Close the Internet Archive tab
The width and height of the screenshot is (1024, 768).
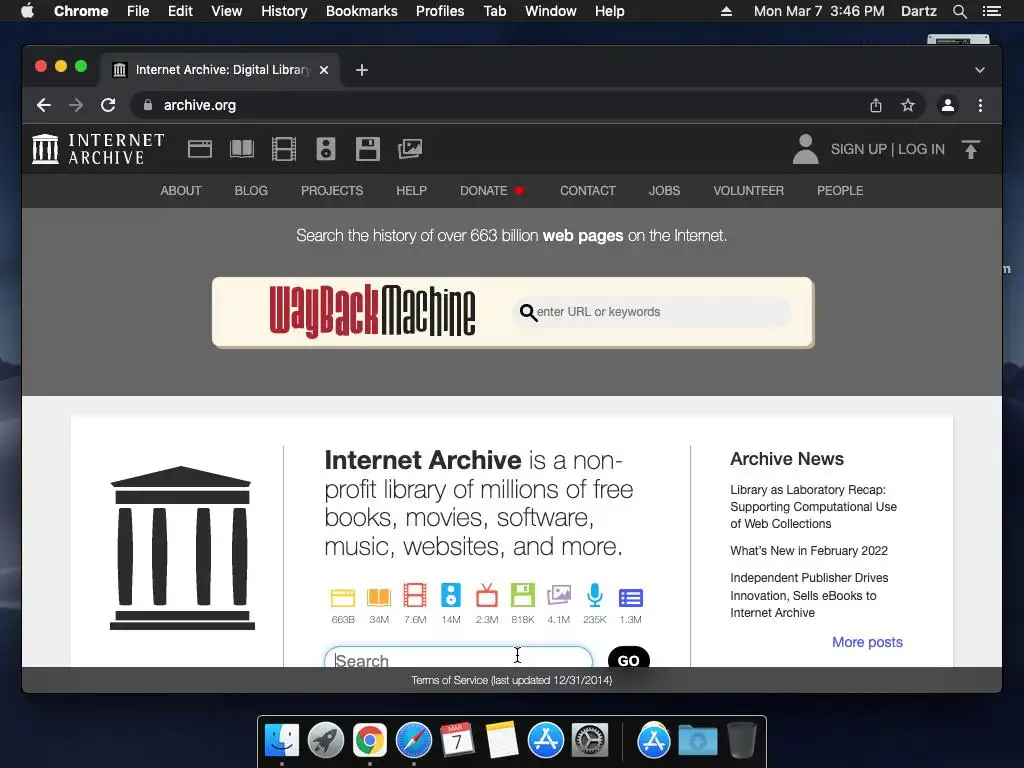324,70
